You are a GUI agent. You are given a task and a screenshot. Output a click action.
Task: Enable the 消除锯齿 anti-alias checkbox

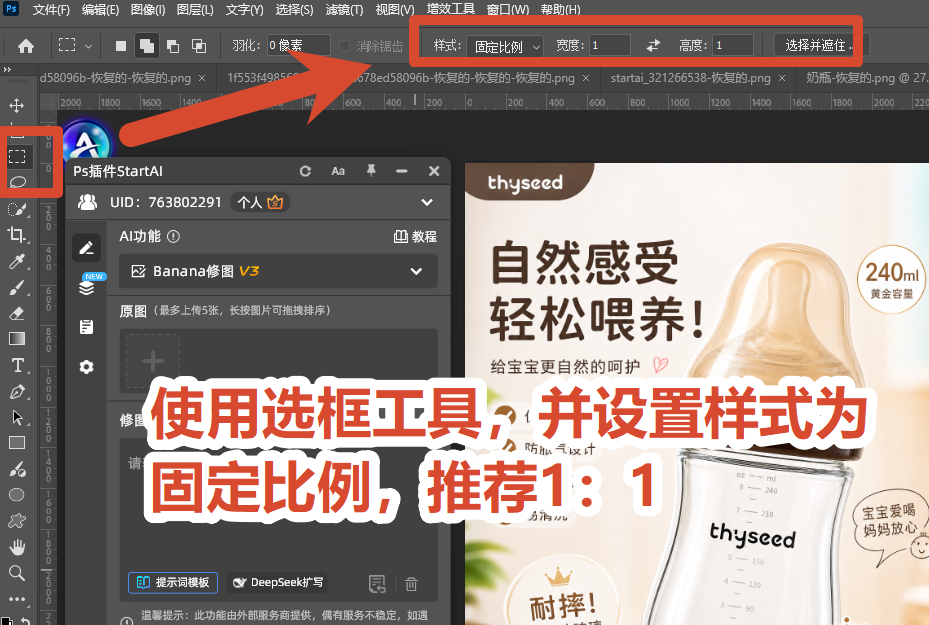pyautogui.click(x=344, y=46)
